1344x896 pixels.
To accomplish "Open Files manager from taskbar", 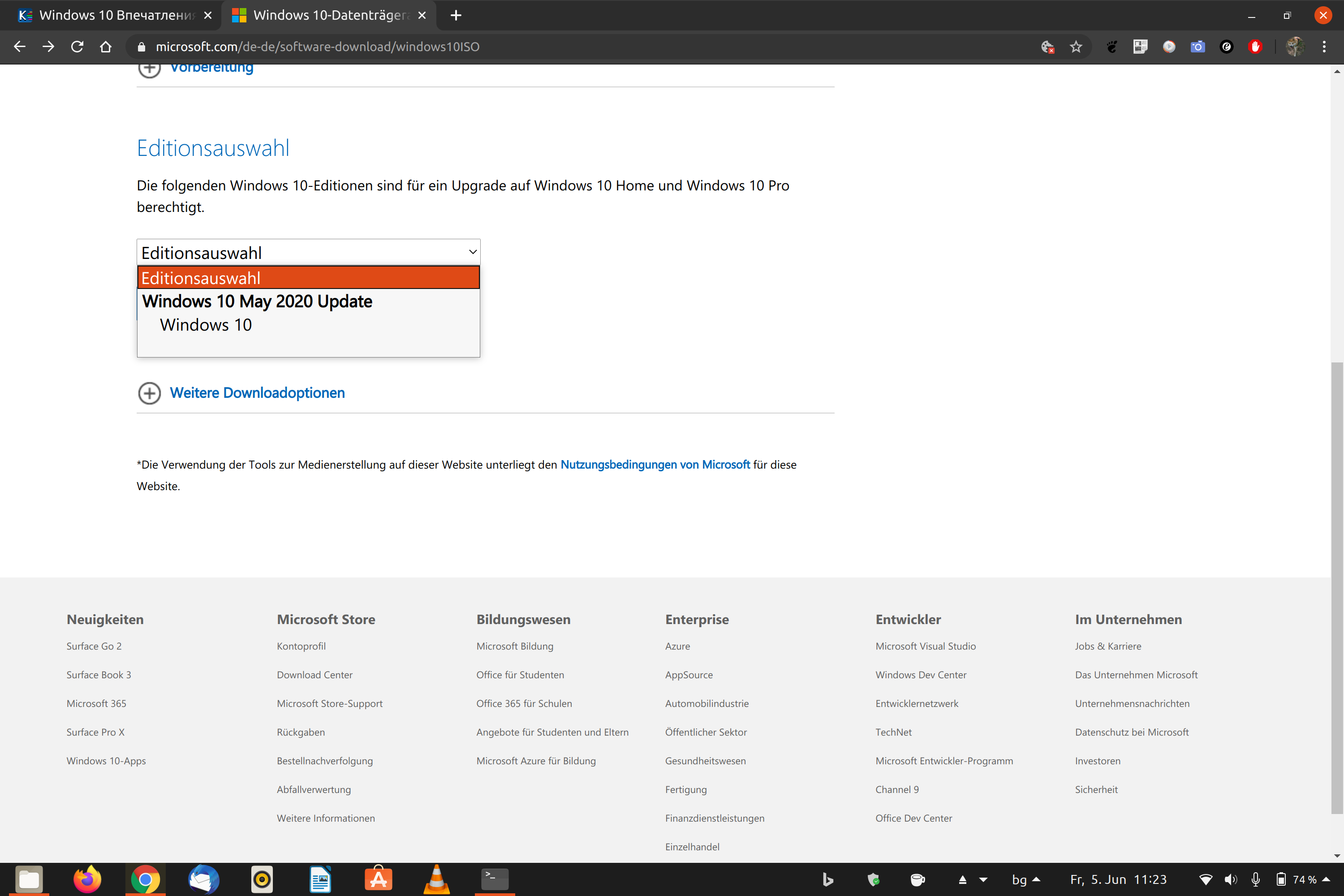I will tap(29, 879).
